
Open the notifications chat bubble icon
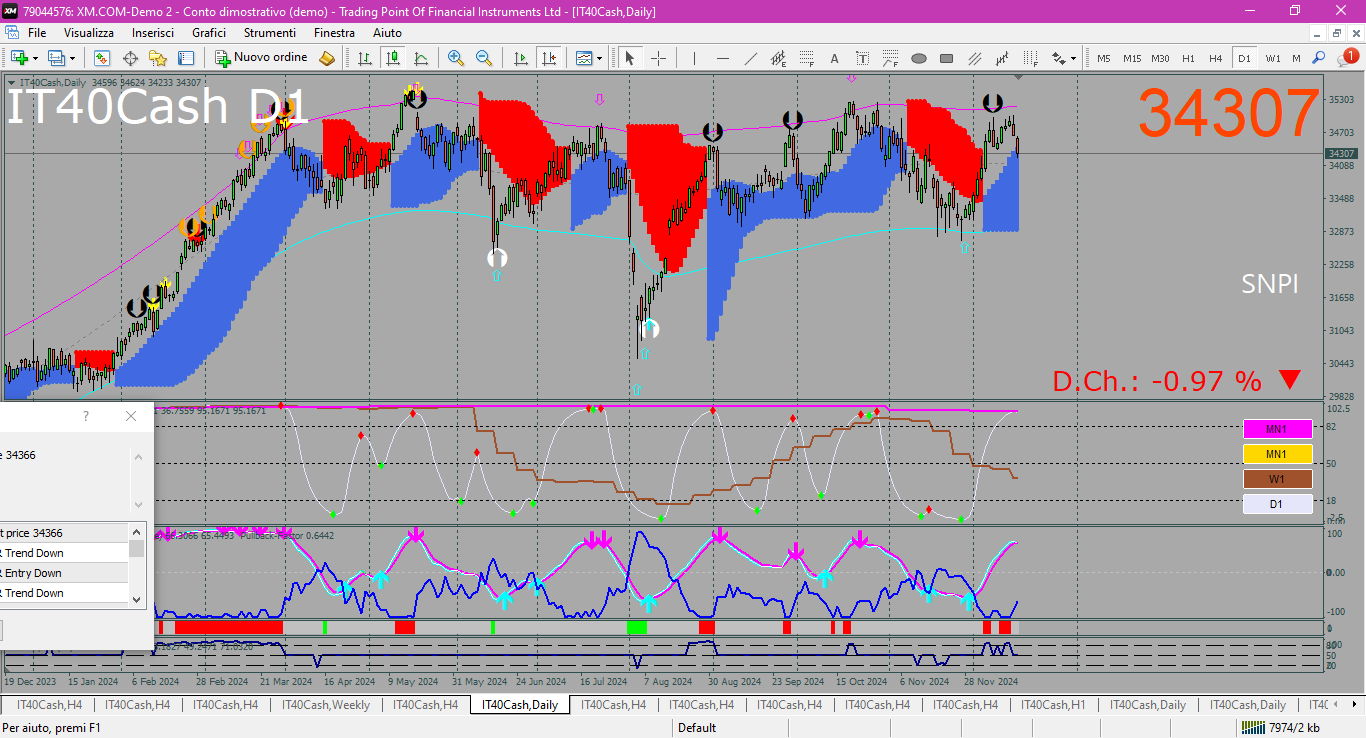(1349, 58)
